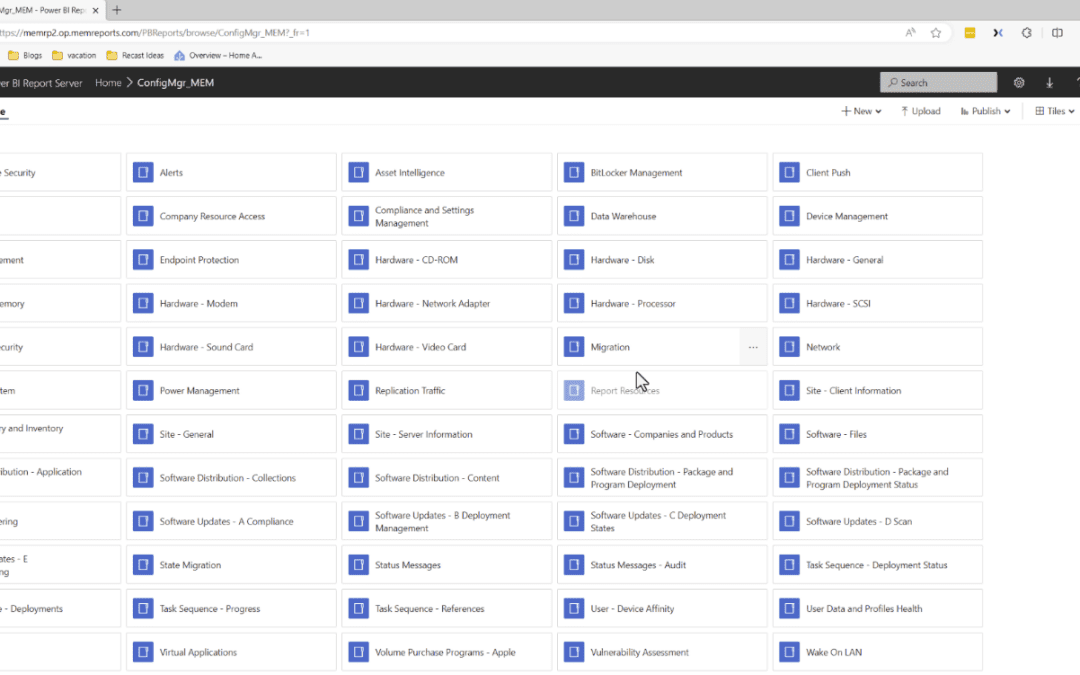Open the Recast Ideas bookmark folder
The height and width of the screenshot is (675, 1080).
pyautogui.click(x=135, y=55)
